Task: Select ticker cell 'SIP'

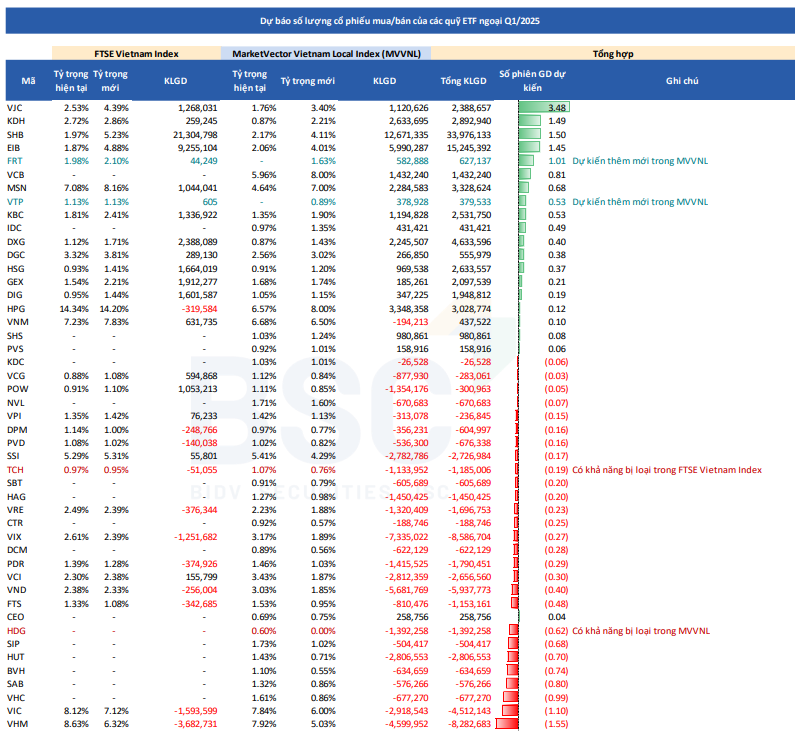Action: pyautogui.click(x=13, y=644)
